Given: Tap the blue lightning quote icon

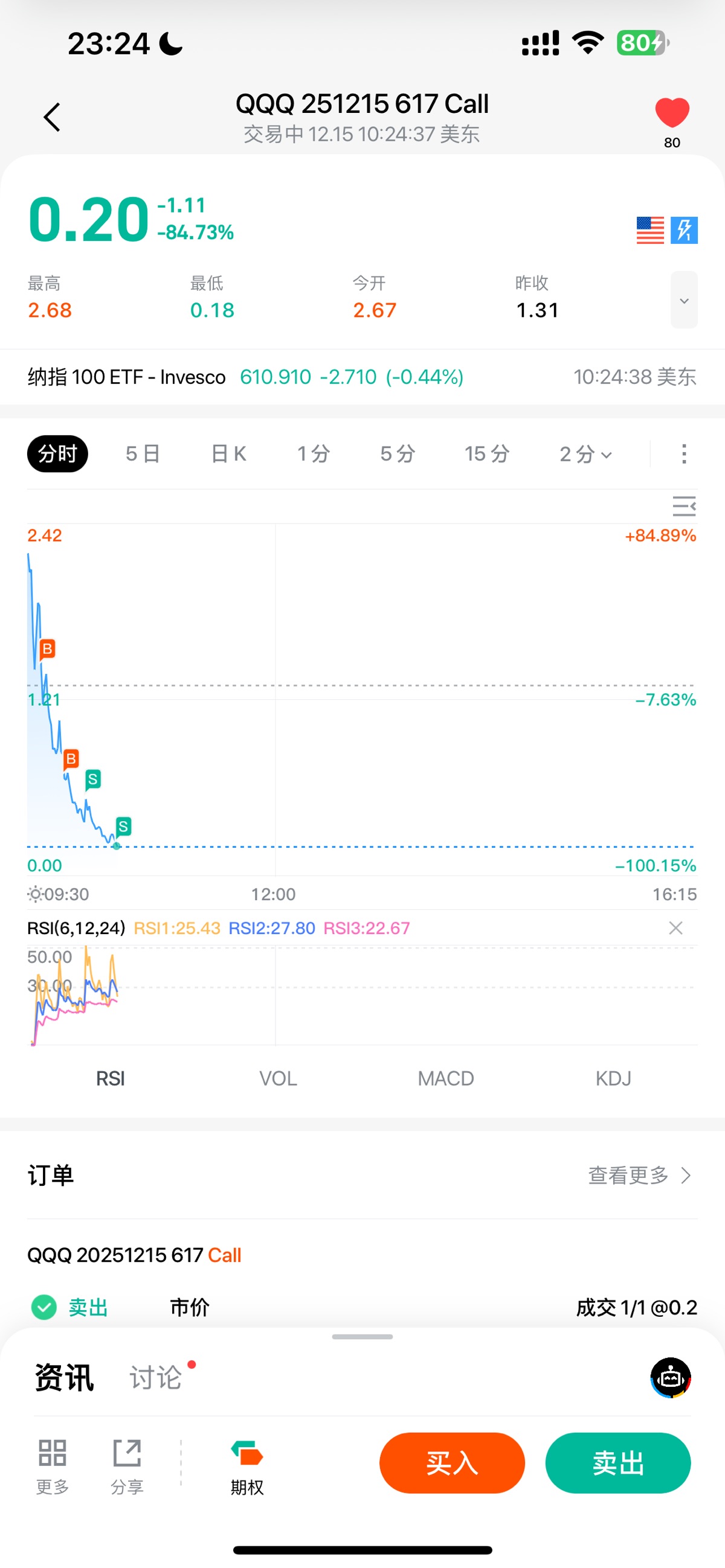Looking at the screenshot, I should 683,230.
